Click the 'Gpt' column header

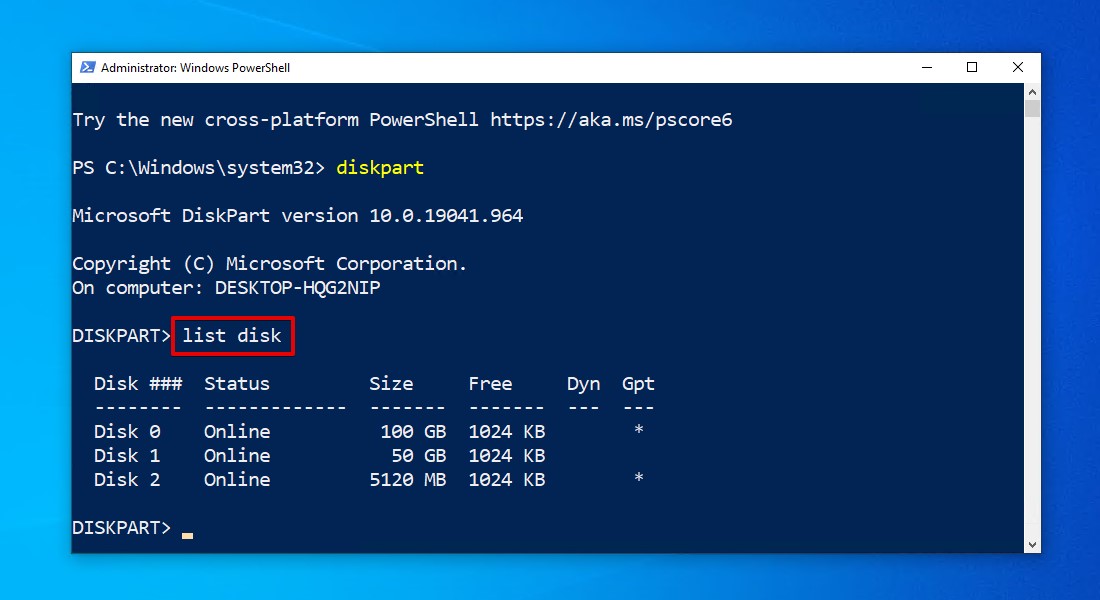tap(638, 385)
